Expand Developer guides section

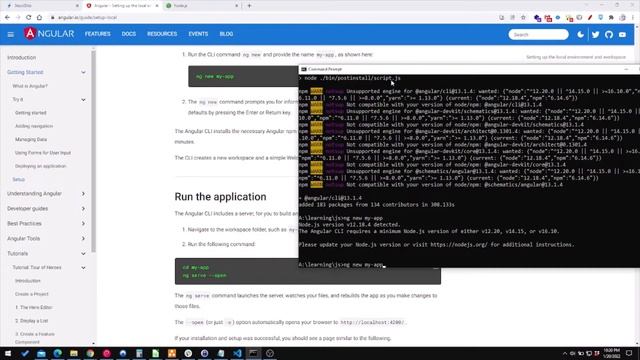point(83,209)
